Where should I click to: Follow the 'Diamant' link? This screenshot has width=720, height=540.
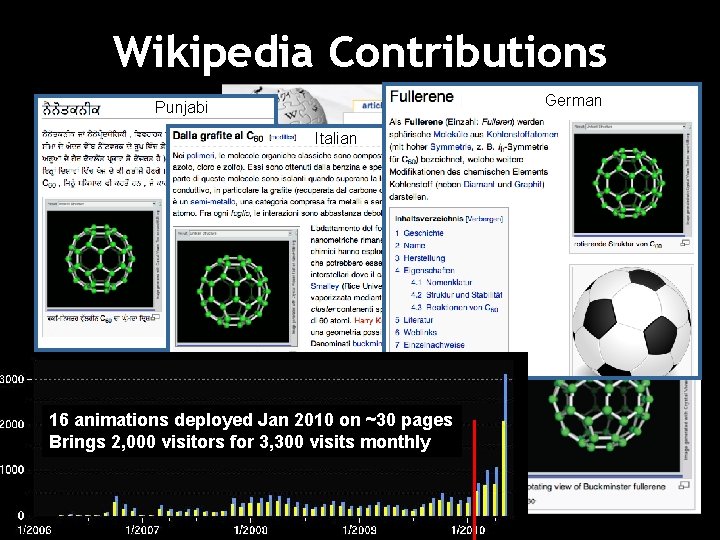[479, 185]
